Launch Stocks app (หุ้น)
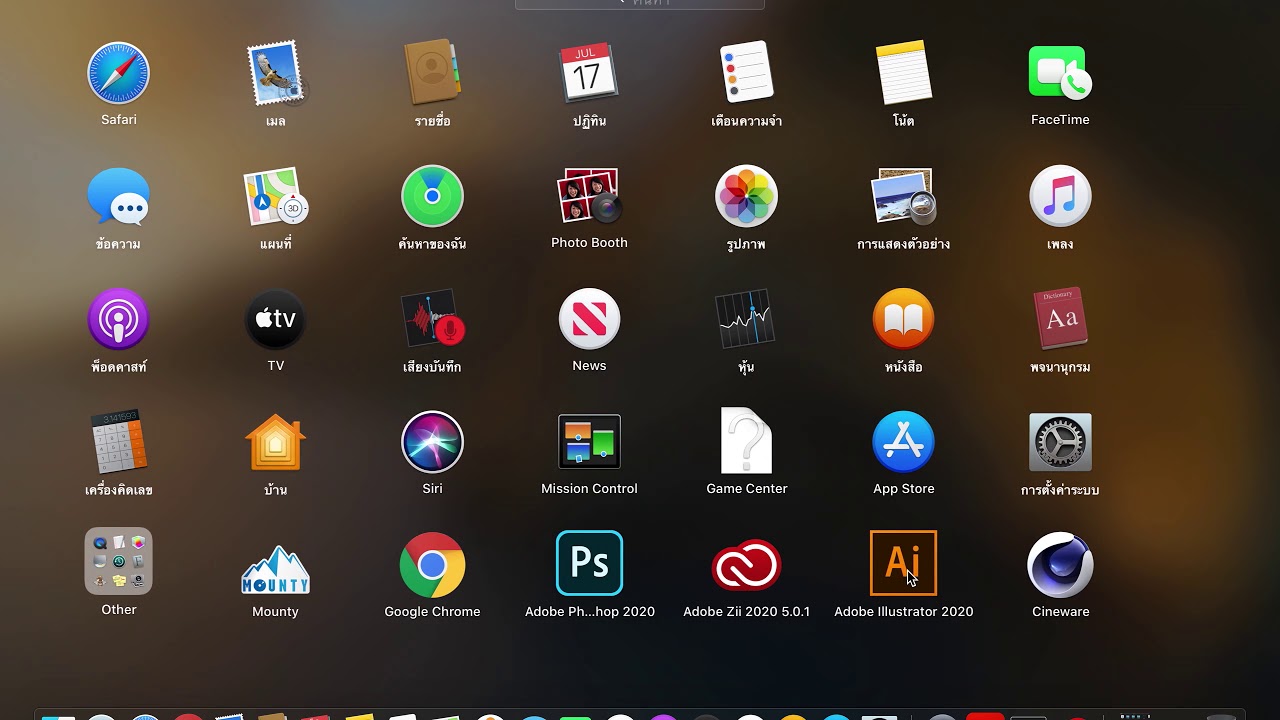Image resolution: width=1280 pixels, height=720 pixels. (746, 320)
